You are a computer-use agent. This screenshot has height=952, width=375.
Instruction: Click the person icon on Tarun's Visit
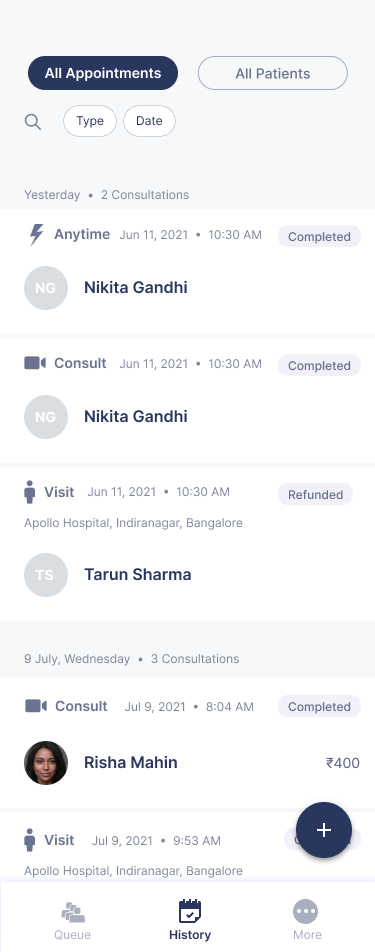pos(30,492)
